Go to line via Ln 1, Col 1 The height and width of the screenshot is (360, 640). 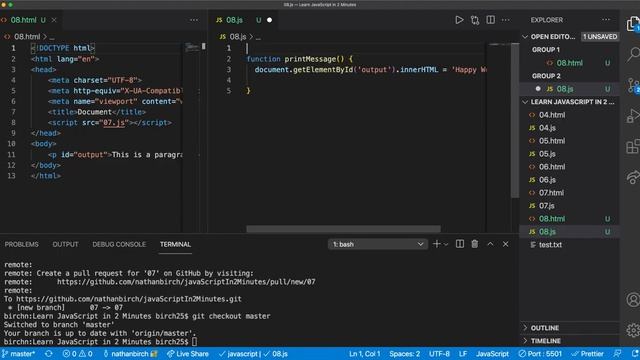364,354
